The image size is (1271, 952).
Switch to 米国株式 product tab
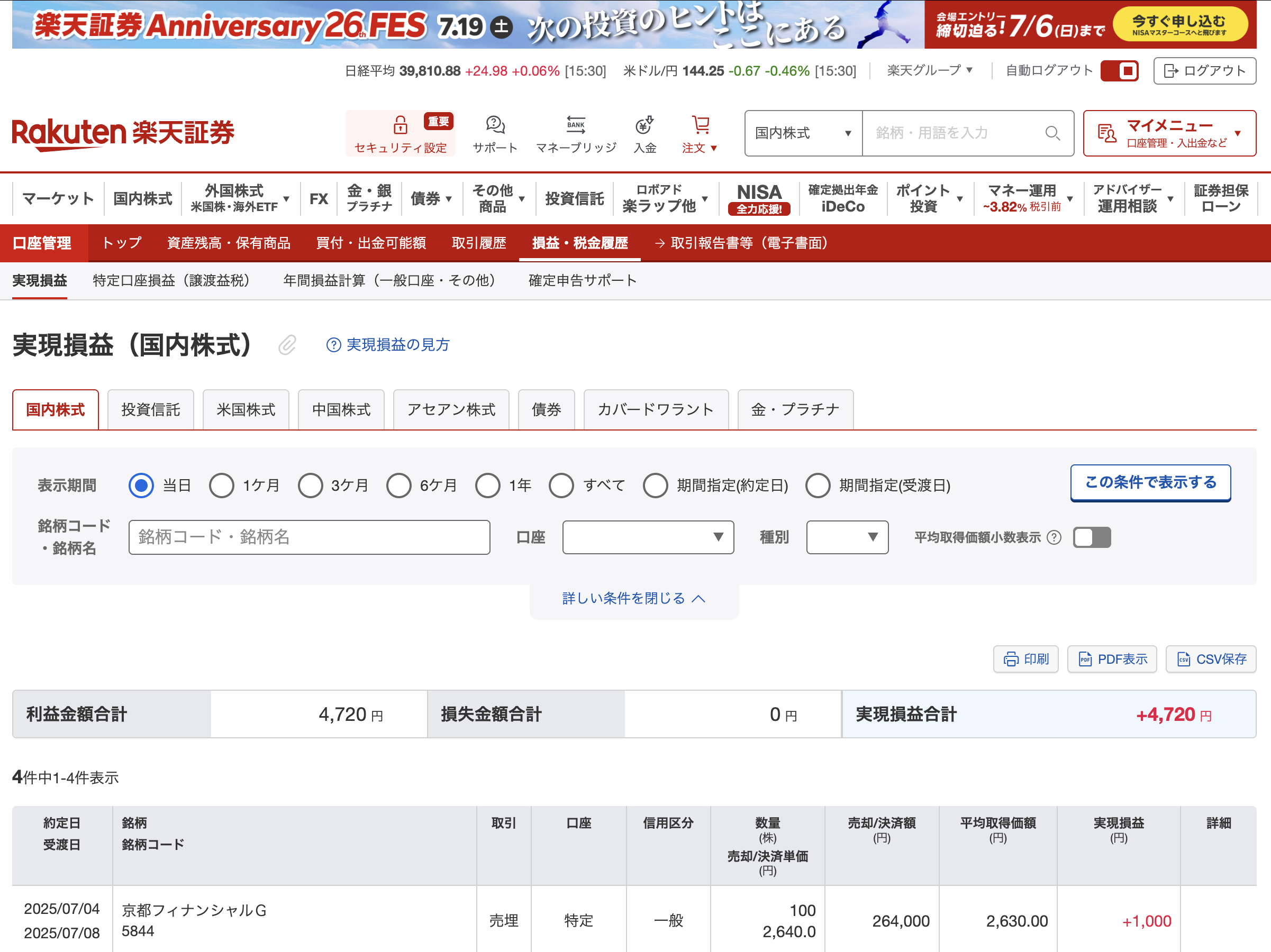click(x=246, y=409)
